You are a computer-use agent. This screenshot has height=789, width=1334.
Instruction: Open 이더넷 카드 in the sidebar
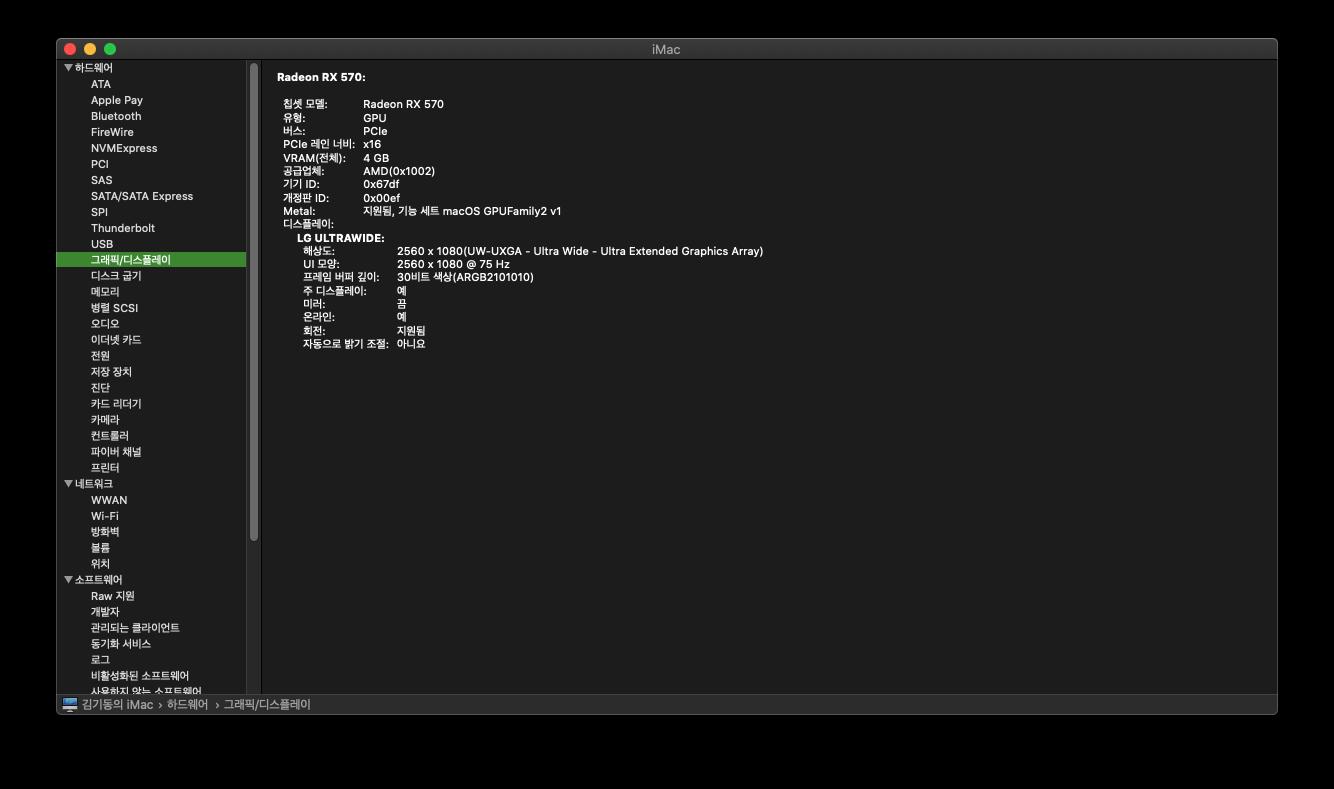[116, 340]
